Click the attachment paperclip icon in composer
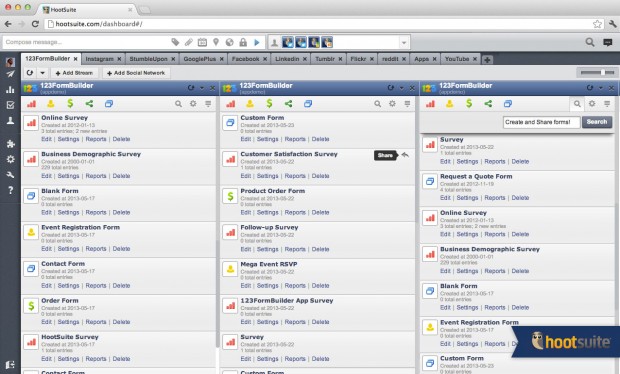 coord(189,42)
